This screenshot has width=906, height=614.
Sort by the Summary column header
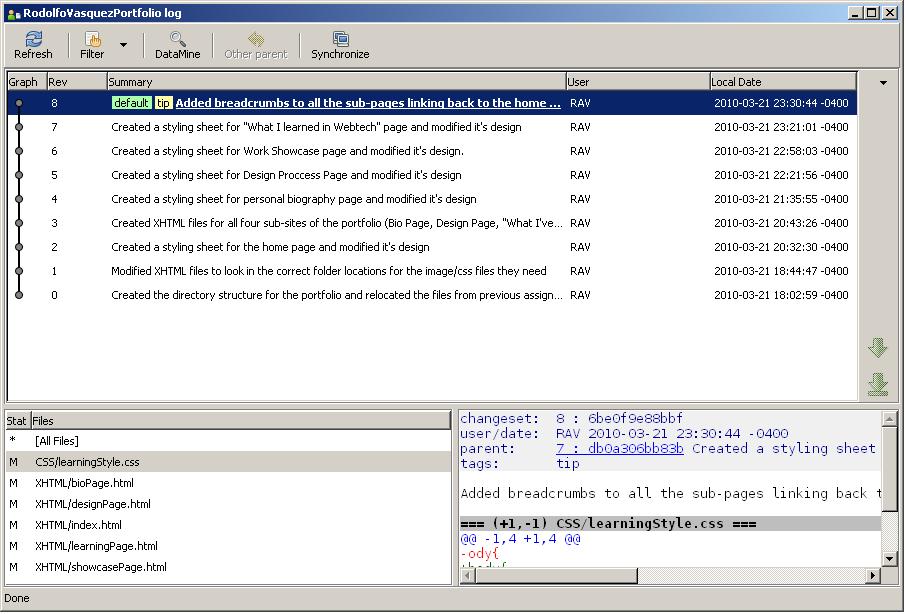pyautogui.click(x=336, y=82)
